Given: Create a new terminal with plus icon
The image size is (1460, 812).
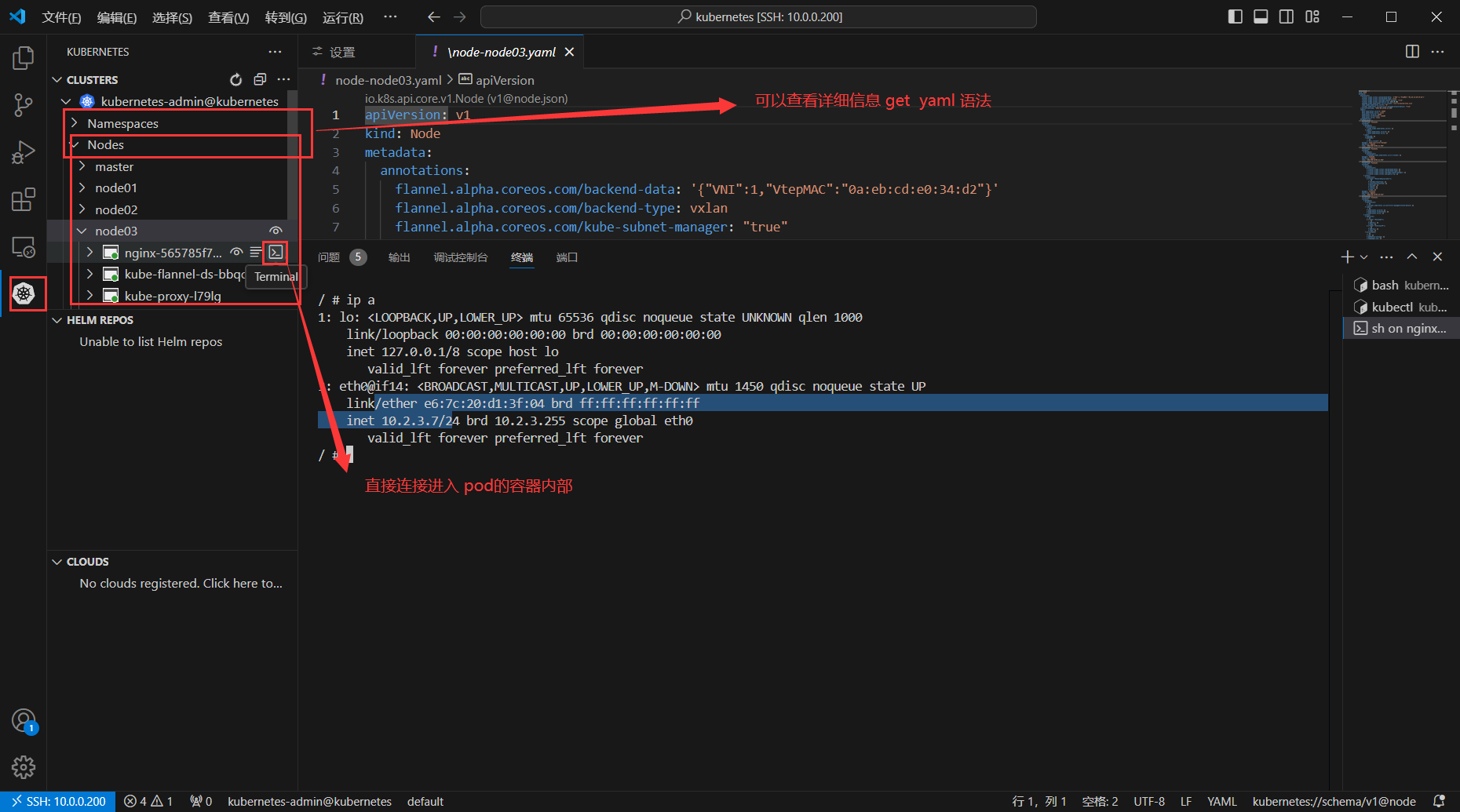Looking at the screenshot, I should pos(1347,257).
